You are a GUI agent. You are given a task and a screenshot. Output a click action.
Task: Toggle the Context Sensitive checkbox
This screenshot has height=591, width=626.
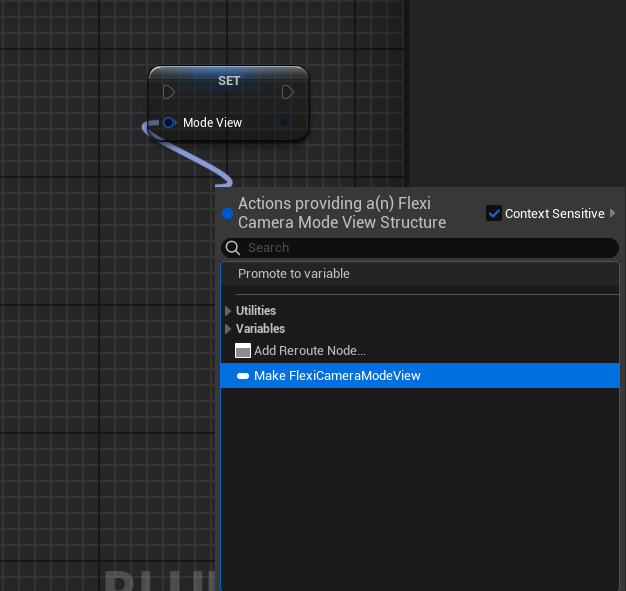(493, 213)
